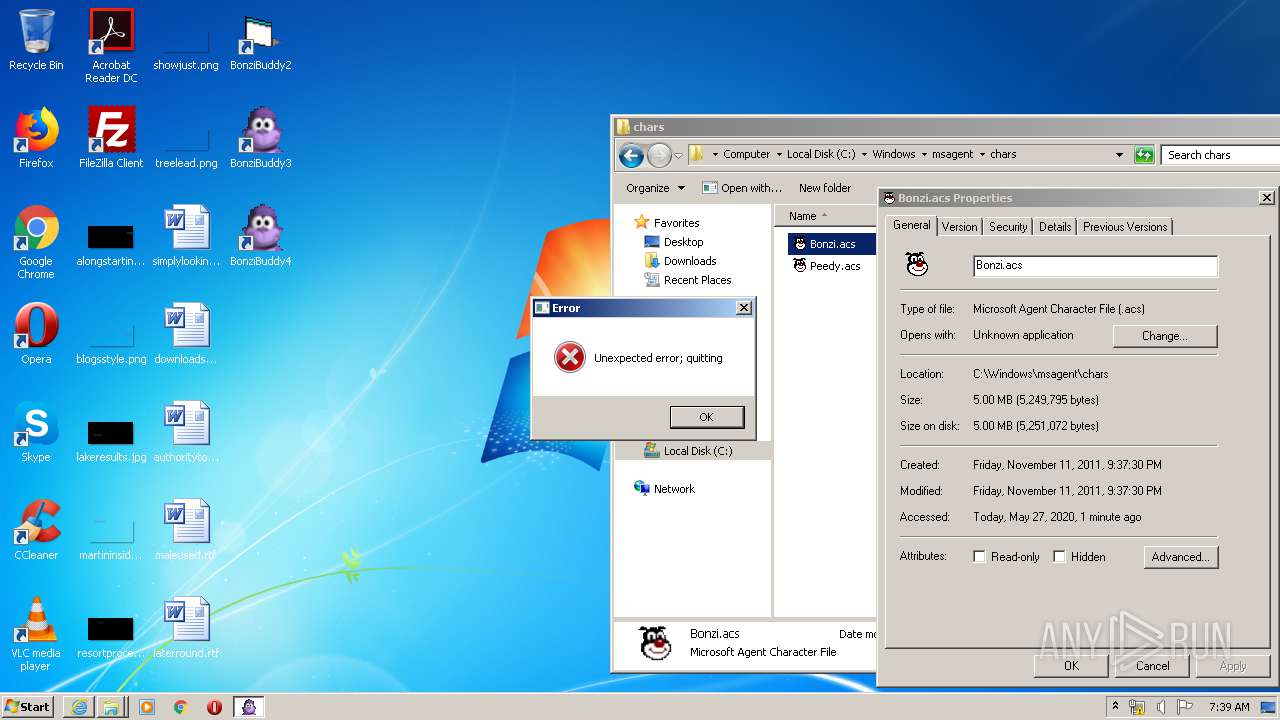This screenshot has height=720, width=1280.
Task: Open the Firefox desktop shortcut
Action: [36, 138]
